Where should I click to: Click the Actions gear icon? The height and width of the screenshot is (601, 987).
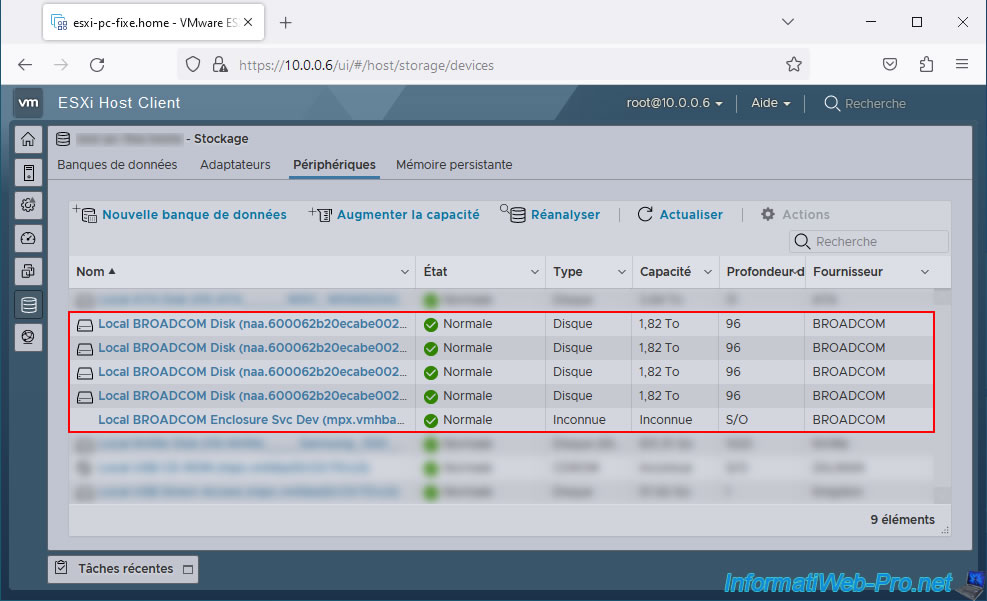tap(768, 215)
